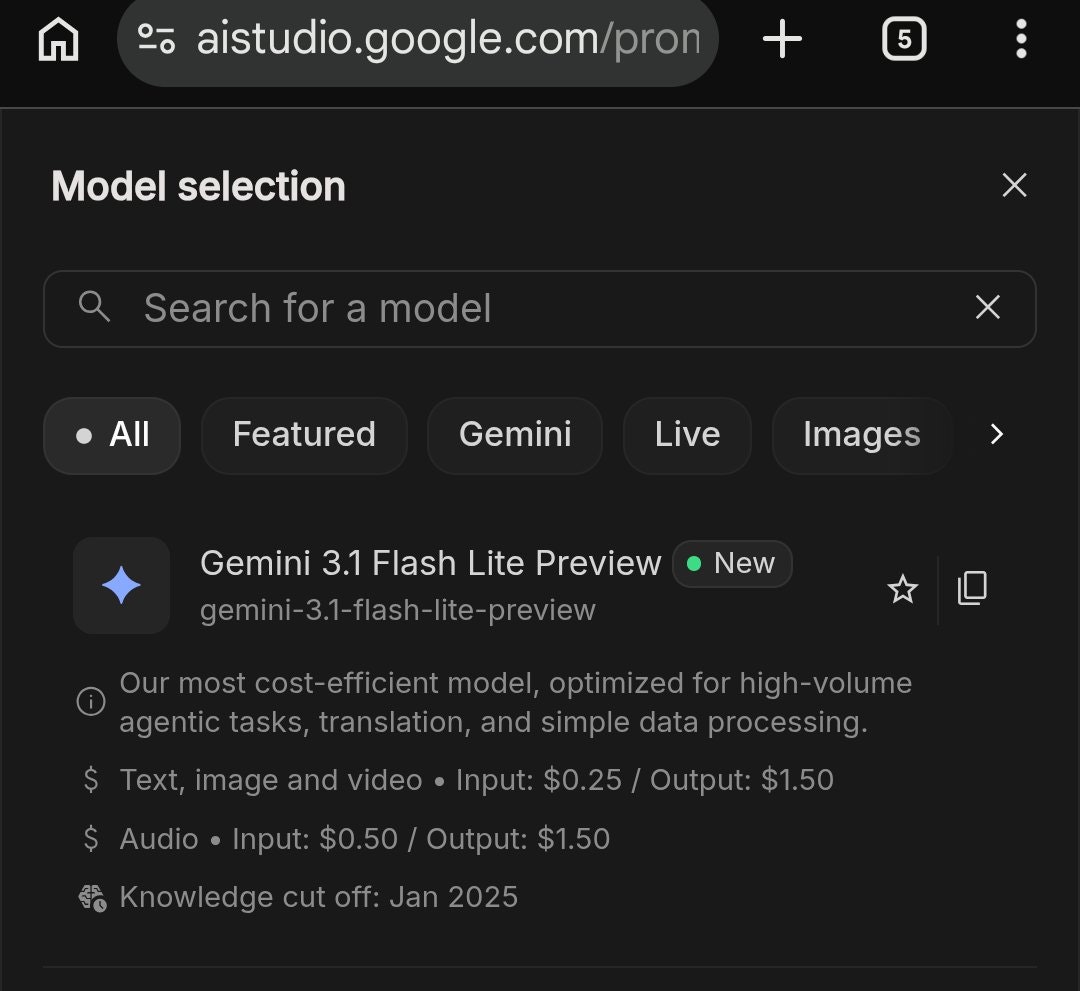Screen dimensions: 1080x991
Task: Copy the model name using the copy icon
Action: [x=971, y=590]
